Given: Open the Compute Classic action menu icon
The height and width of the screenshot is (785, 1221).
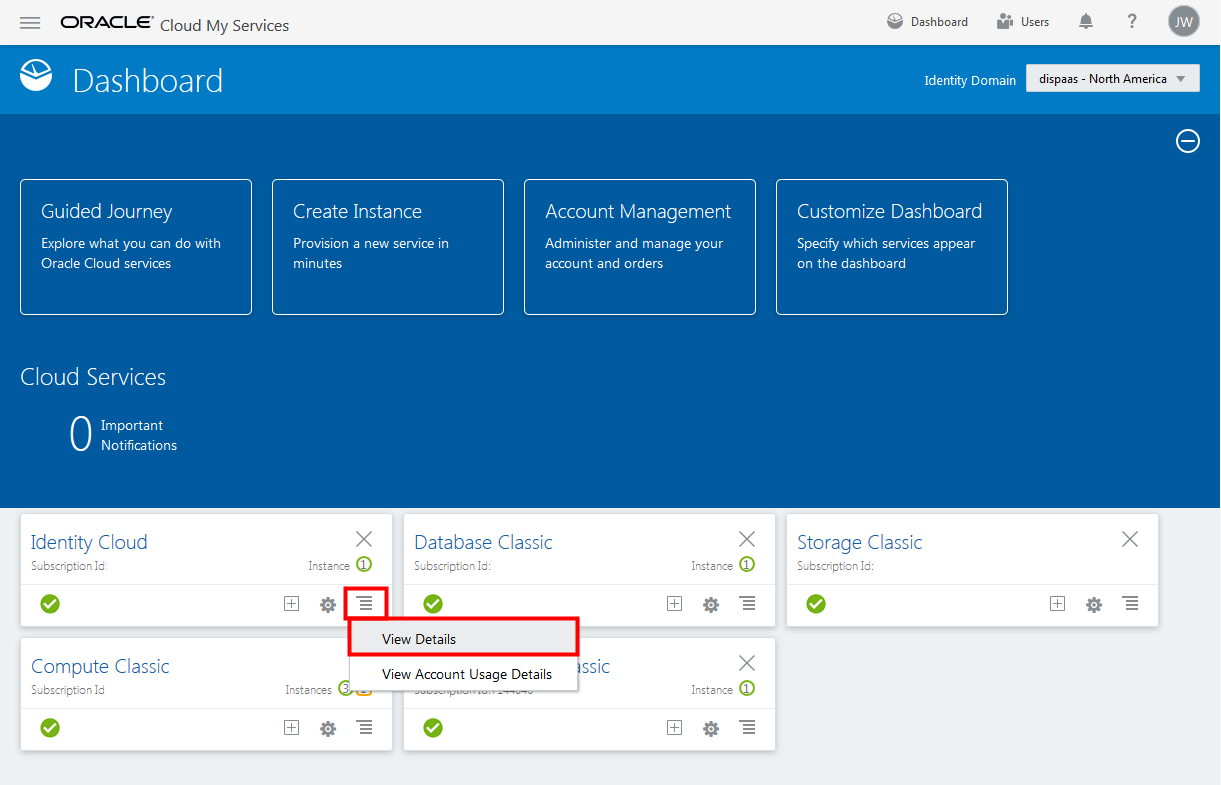Looking at the screenshot, I should [364, 728].
